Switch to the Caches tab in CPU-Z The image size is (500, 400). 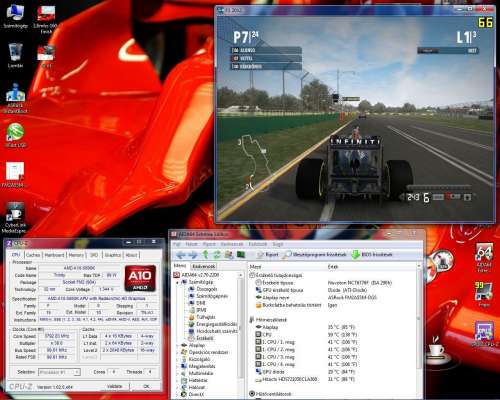click(x=33, y=255)
